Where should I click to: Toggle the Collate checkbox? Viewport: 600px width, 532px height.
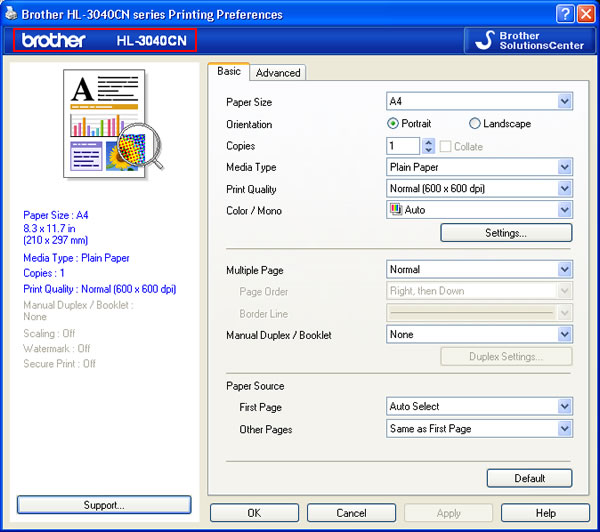click(445, 146)
